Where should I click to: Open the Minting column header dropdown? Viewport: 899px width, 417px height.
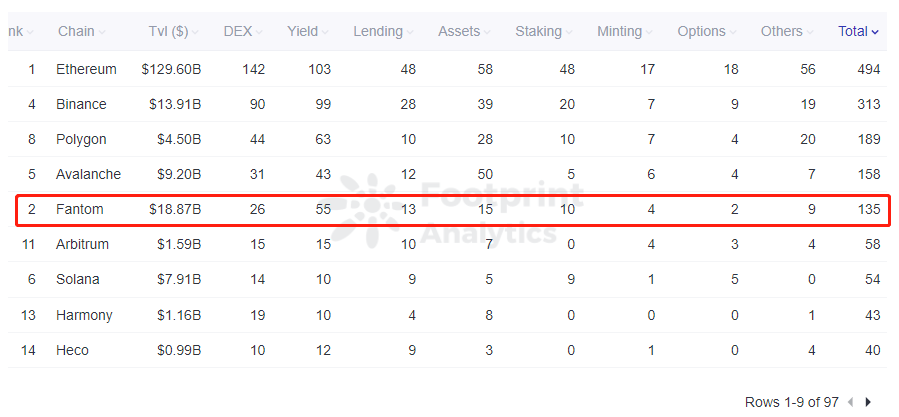tap(650, 32)
